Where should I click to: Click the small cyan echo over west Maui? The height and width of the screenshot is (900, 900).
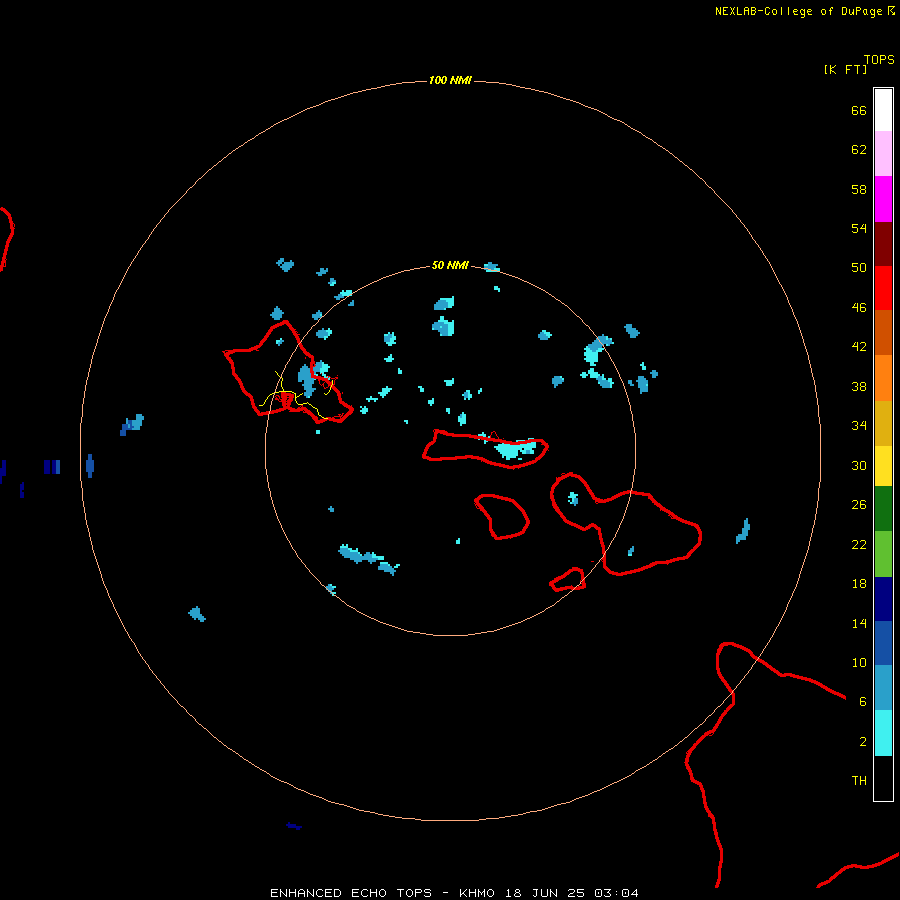click(x=573, y=498)
